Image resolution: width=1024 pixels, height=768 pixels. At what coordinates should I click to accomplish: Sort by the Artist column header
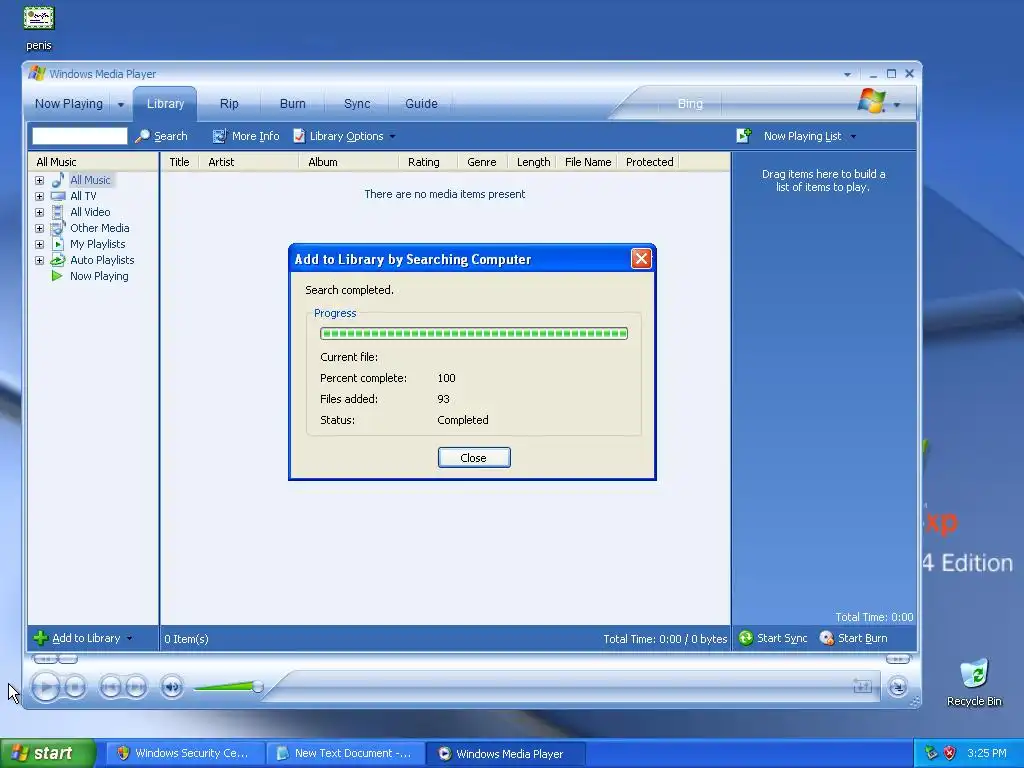pos(249,162)
